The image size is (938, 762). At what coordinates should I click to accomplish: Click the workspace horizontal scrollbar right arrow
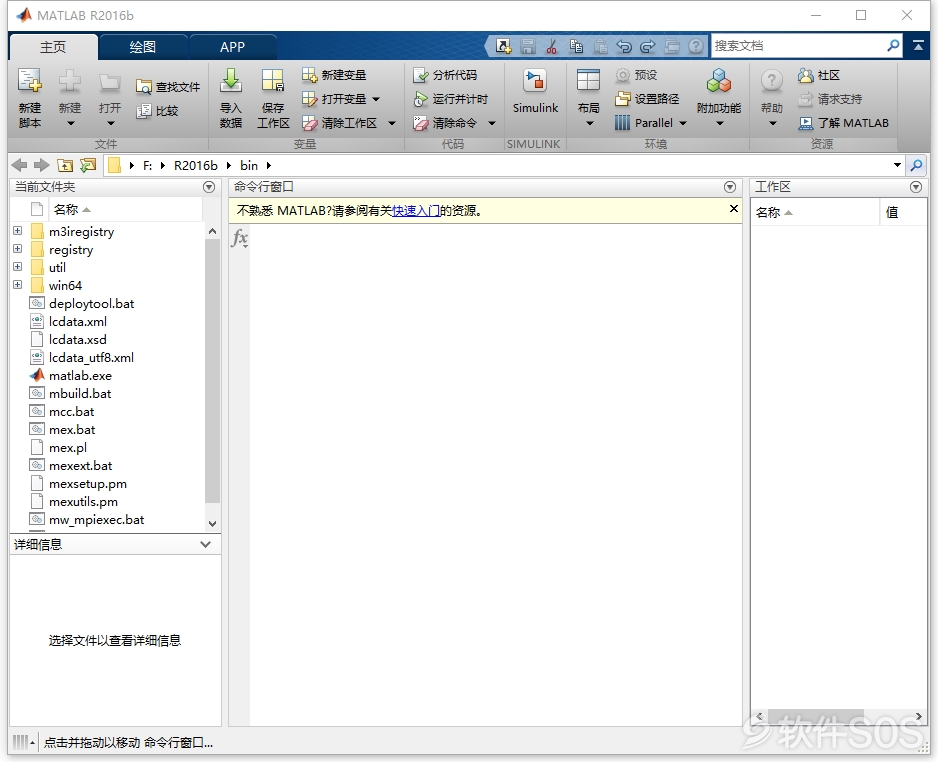pyautogui.click(x=919, y=716)
